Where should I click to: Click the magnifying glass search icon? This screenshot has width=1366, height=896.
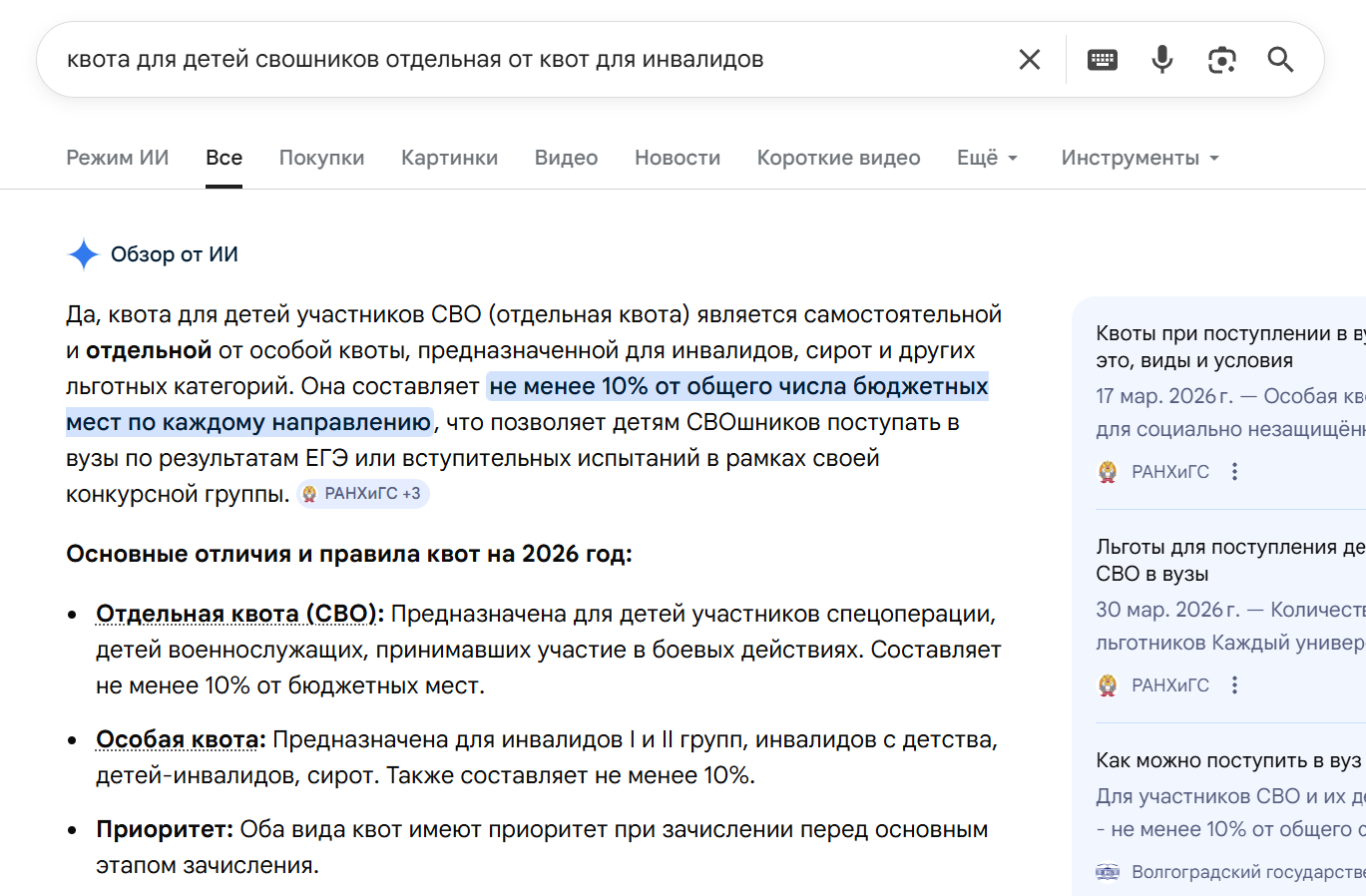coord(1280,60)
